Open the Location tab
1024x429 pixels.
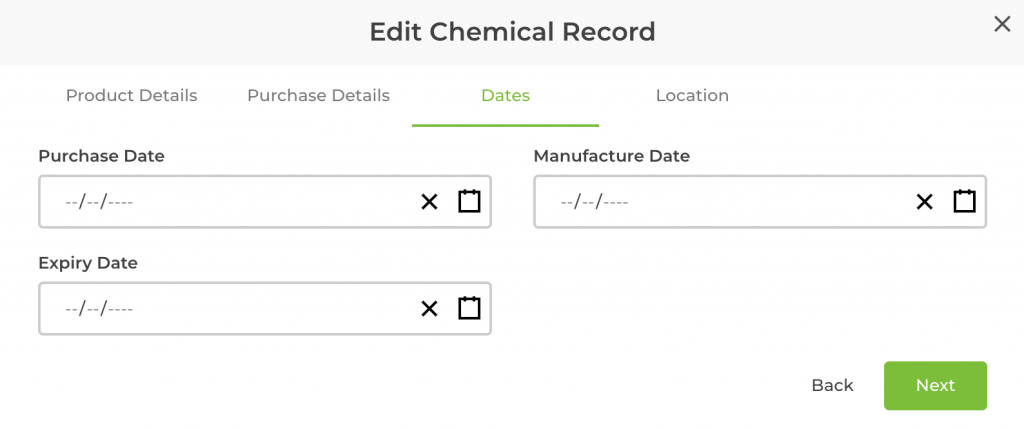[692, 96]
